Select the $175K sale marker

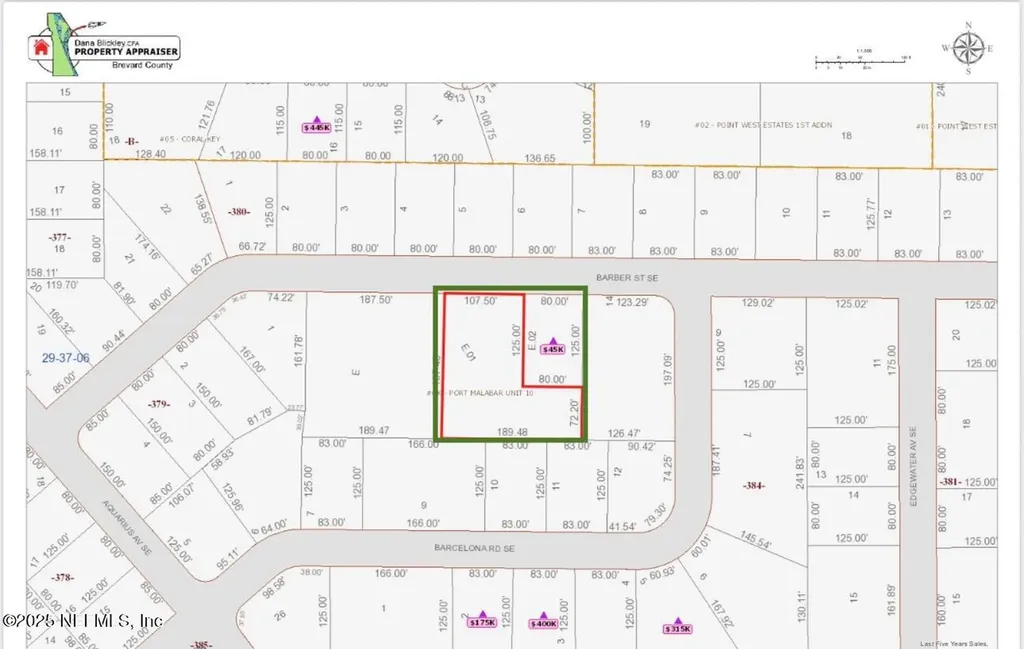click(483, 620)
